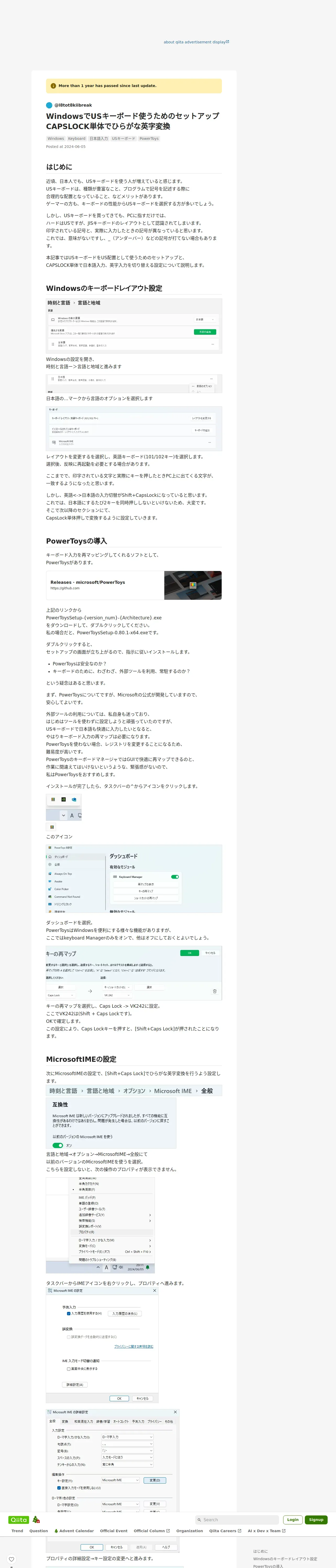Click the PowerToys tag
Screen dimensions: 336x1568
(149, 139)
